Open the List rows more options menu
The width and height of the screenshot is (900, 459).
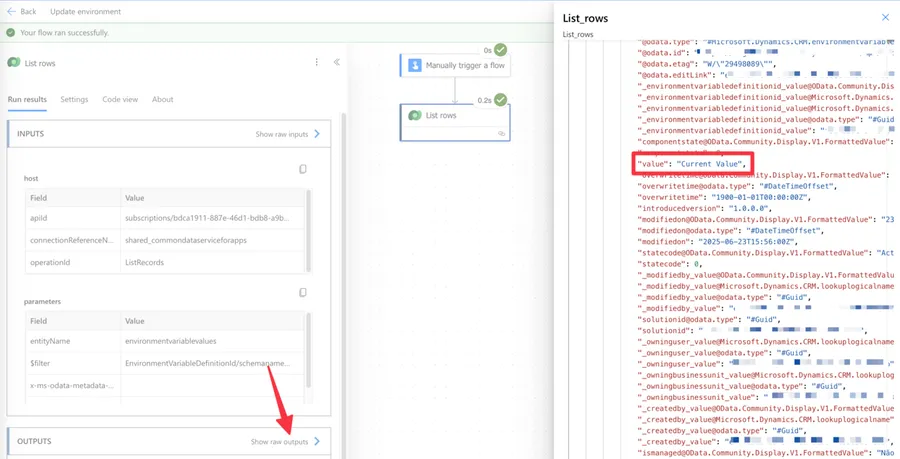pyautogui.click(x=317, y=62)
